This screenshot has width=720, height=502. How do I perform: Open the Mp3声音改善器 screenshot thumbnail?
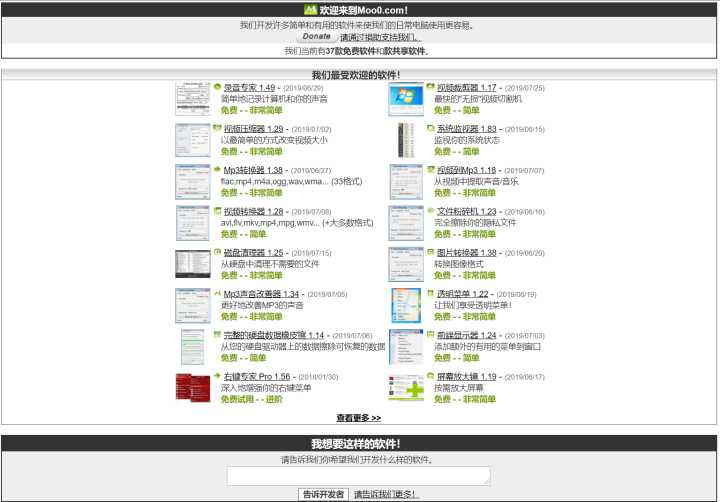pyautogui.click(x=193, y=305)
